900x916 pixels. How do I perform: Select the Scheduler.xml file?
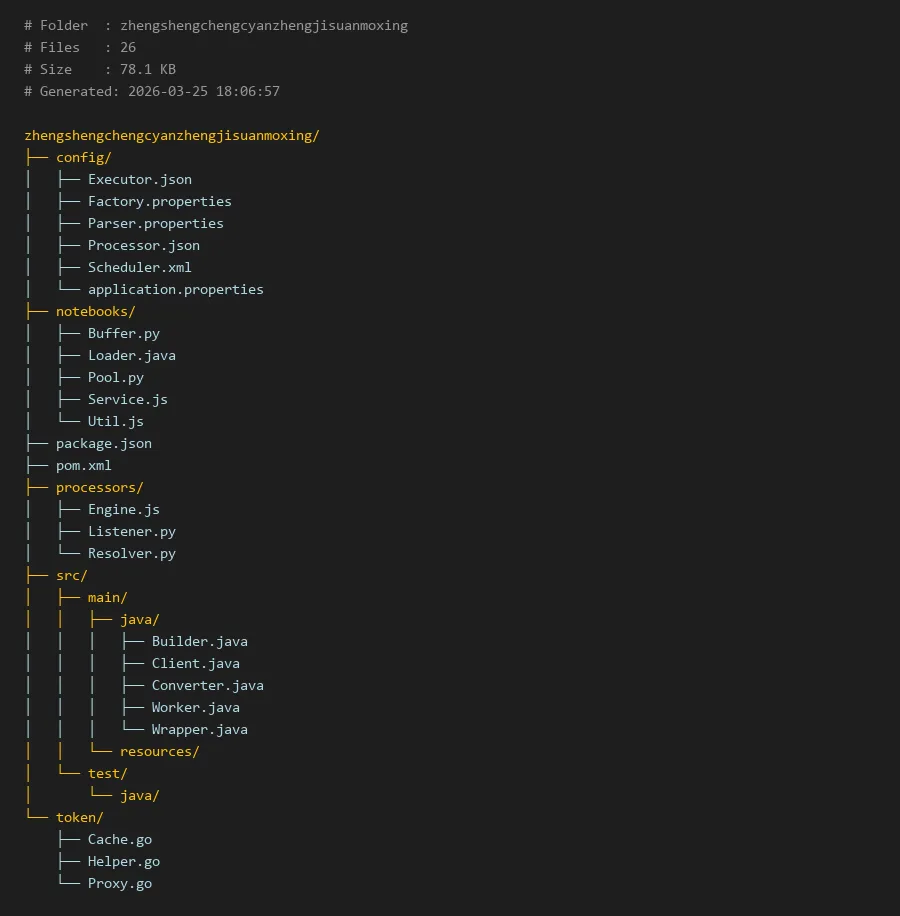tap(139, 267)
